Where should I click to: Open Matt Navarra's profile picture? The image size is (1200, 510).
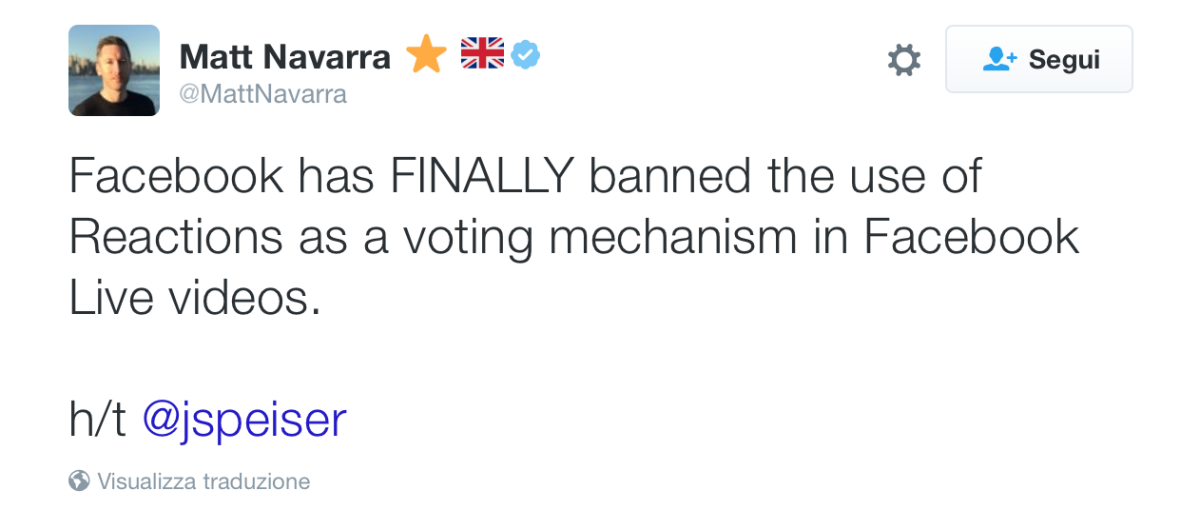pos(113,70)
